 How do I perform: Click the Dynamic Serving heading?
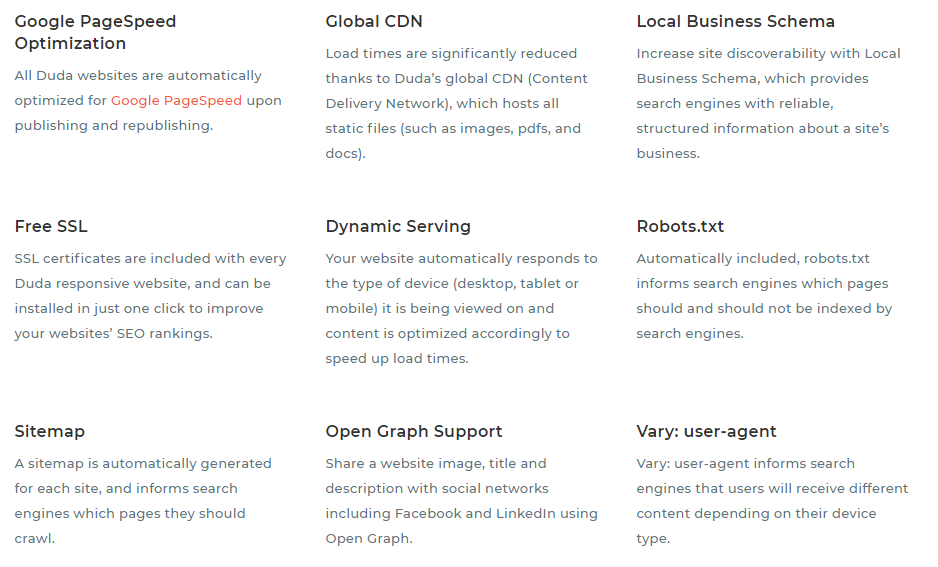coord(398,227)
